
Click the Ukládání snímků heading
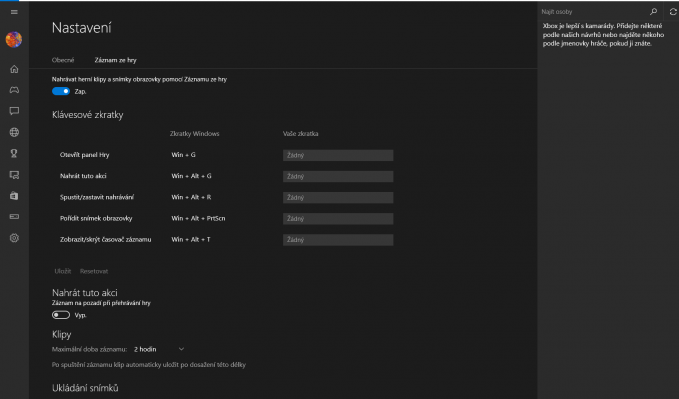pos(85,388)
